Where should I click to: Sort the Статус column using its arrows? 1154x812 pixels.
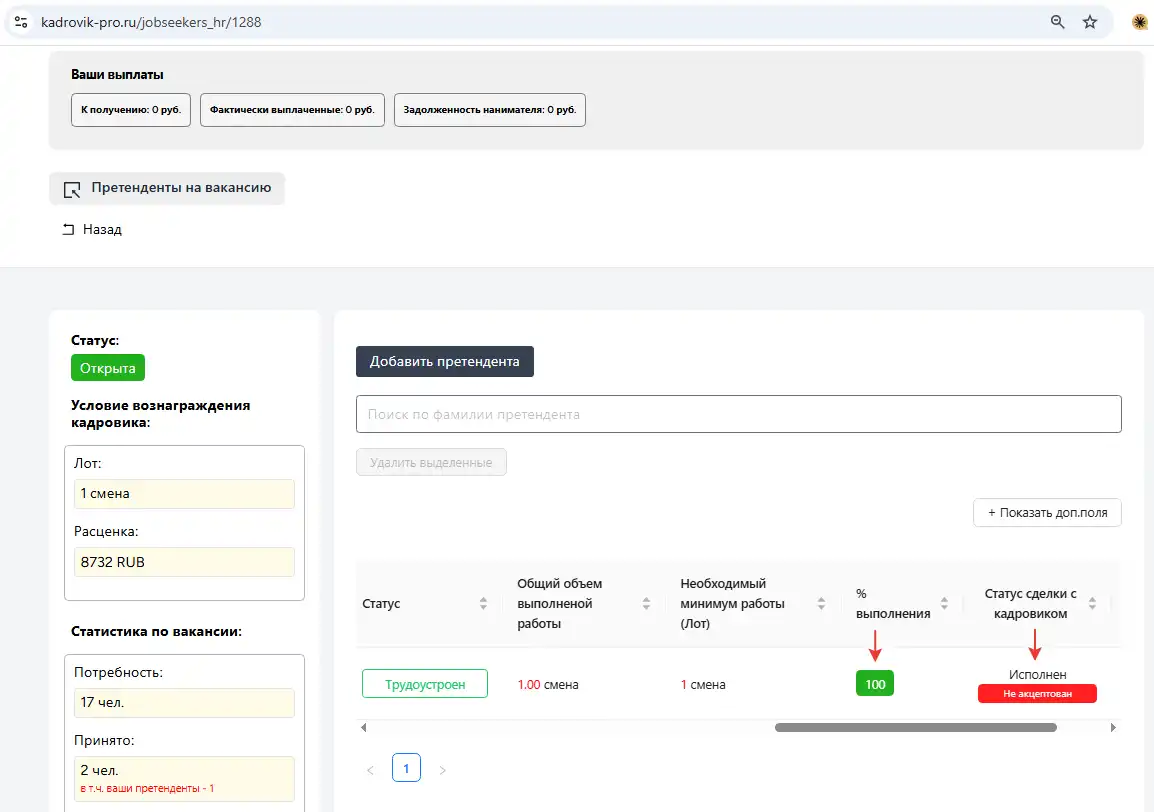point(483,604)
